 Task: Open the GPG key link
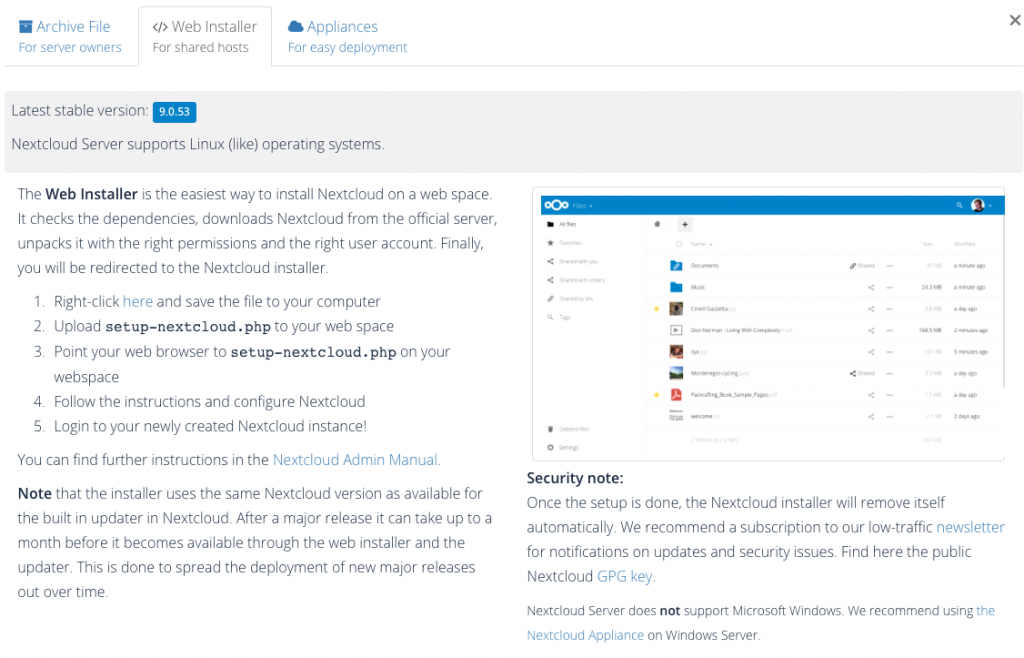624,576
